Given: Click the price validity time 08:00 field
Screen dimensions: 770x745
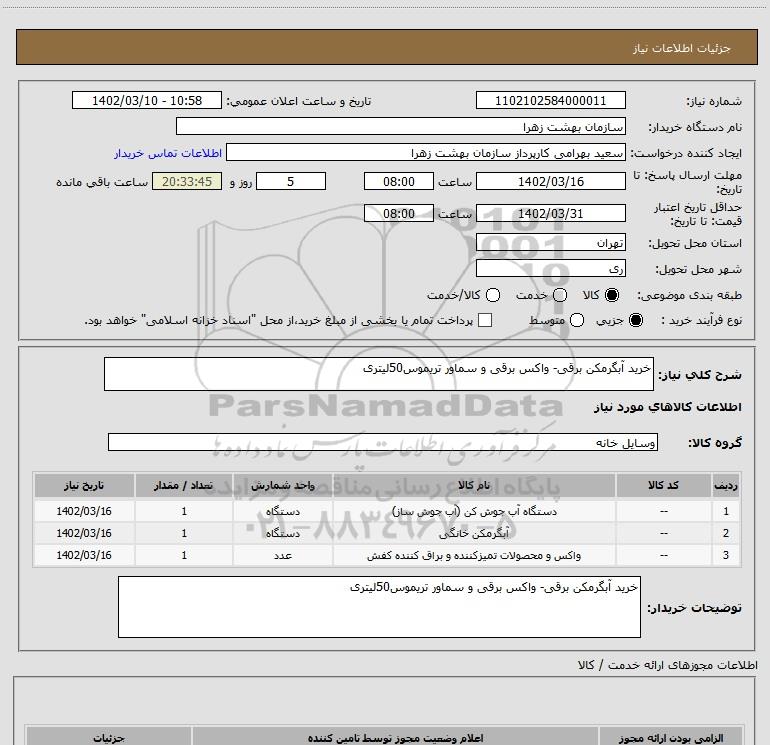Looking at the screenshot, I should pyautogui.click(x=399, y=213).
